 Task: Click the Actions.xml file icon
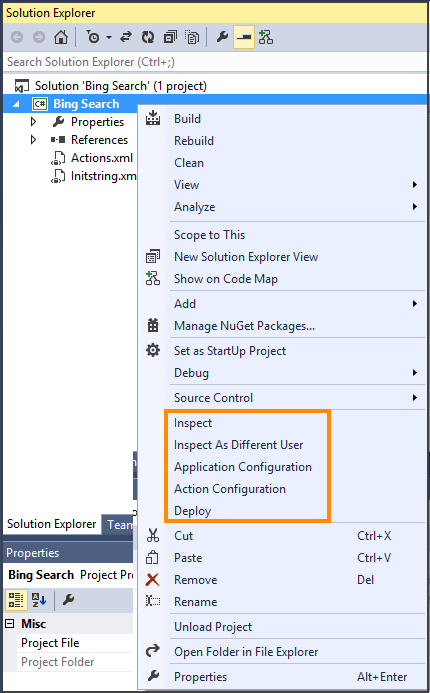click(58, 158)
